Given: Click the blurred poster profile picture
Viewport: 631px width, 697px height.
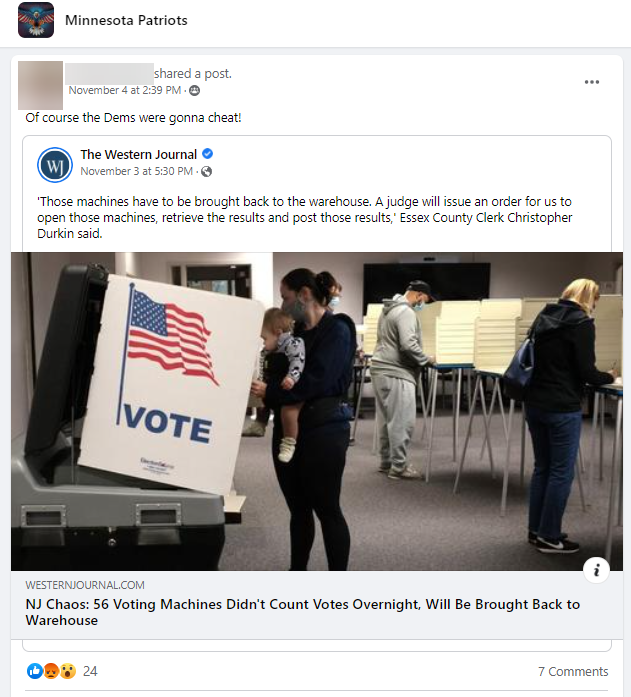Looking at the screenshot, I should pos(40,85).
